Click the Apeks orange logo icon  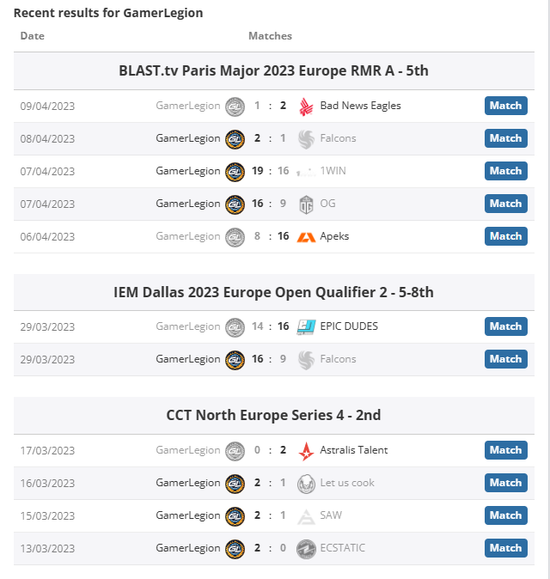[x=306, y=237]
